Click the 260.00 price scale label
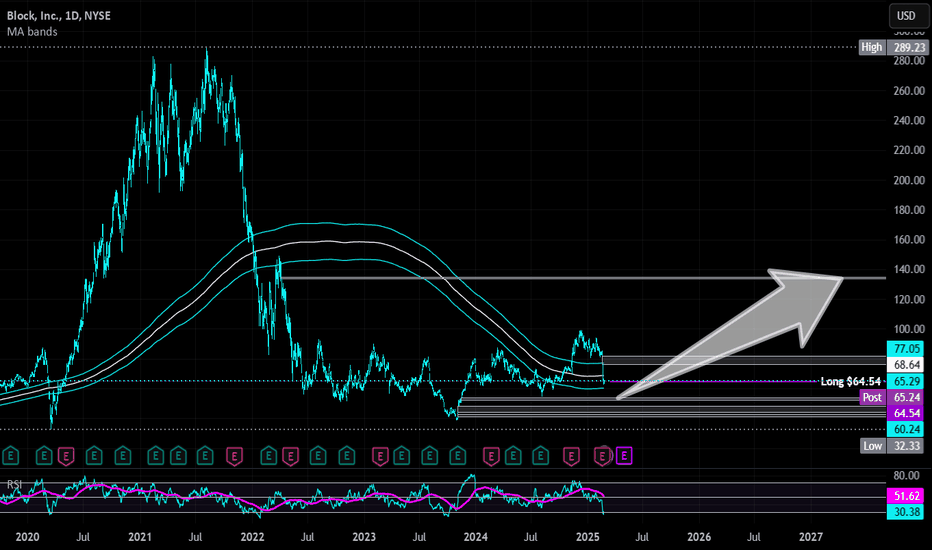The width and height of the screenshot is (932, 550). point(909,90)
